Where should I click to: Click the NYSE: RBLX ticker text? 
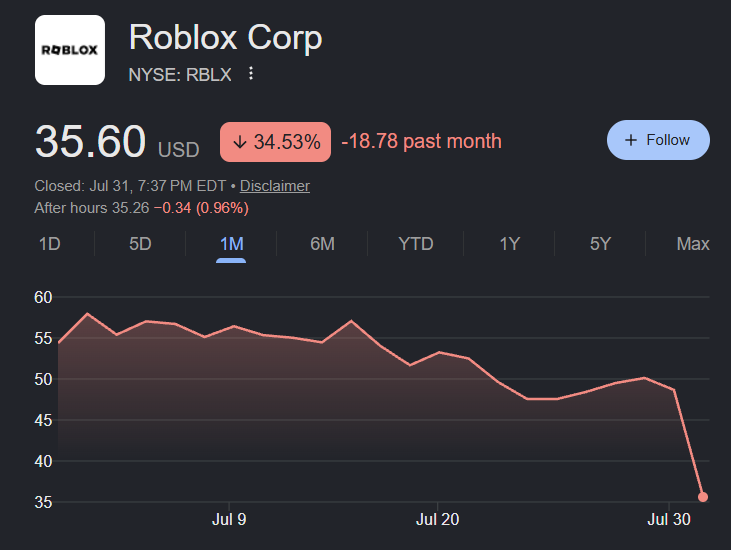point(180,75)
